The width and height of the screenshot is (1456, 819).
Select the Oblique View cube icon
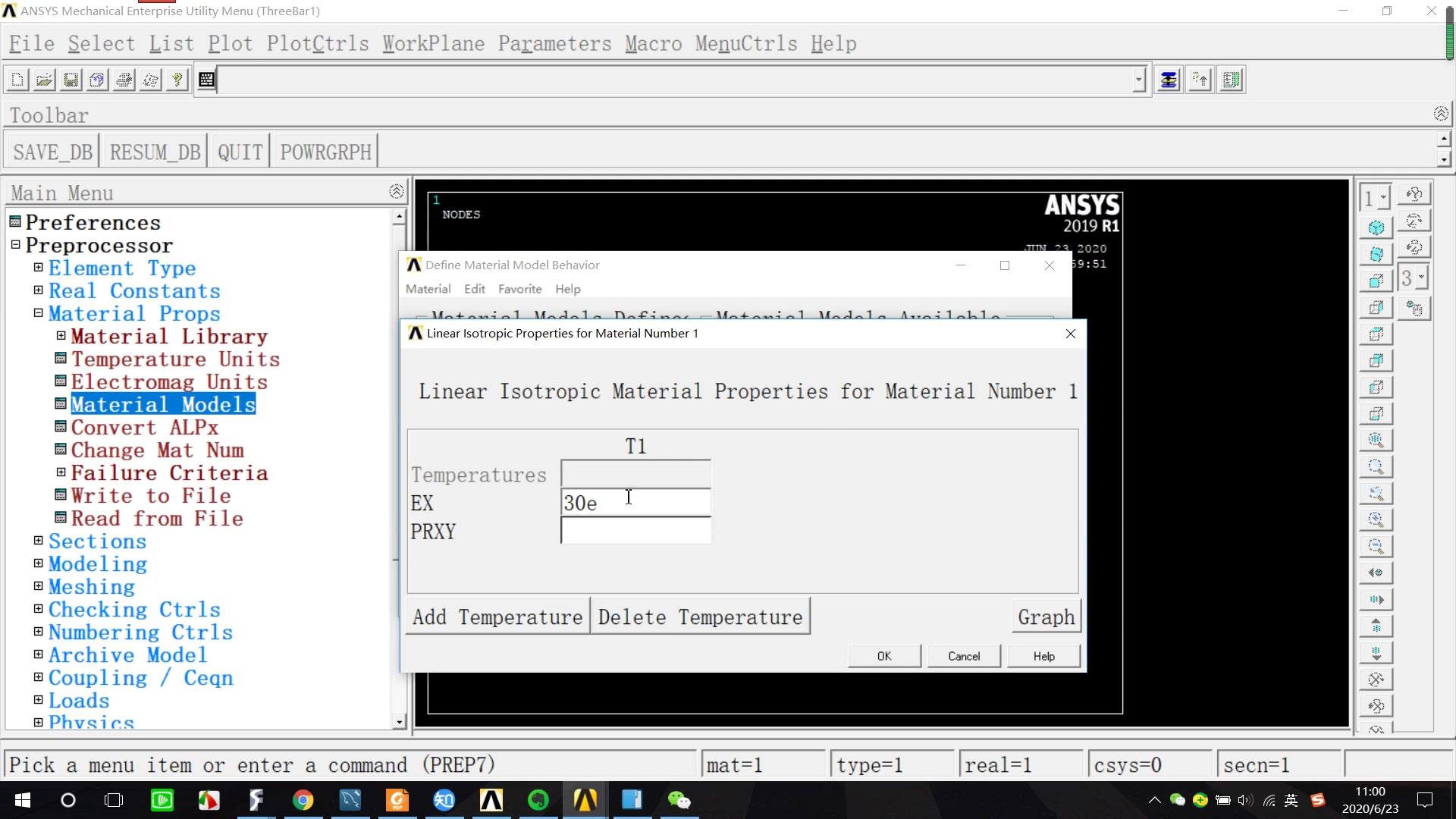tap(1376, 254)
